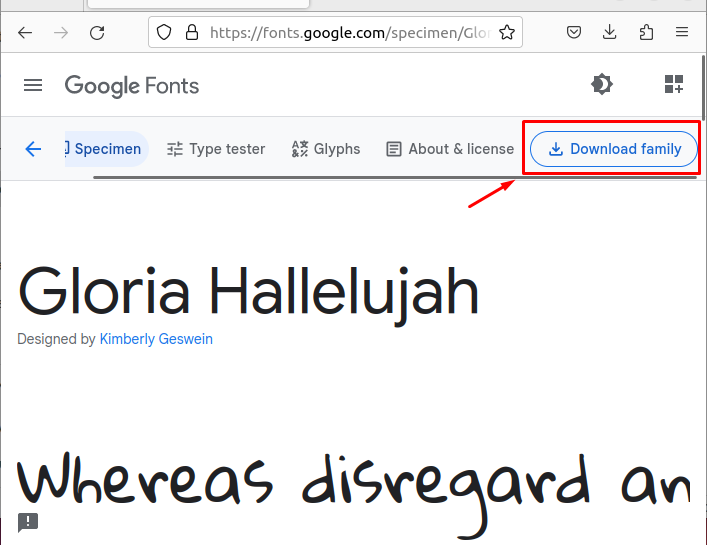Open the About & license tab
The width and height of the screenshot is (707, 545).
click(450, 149)
